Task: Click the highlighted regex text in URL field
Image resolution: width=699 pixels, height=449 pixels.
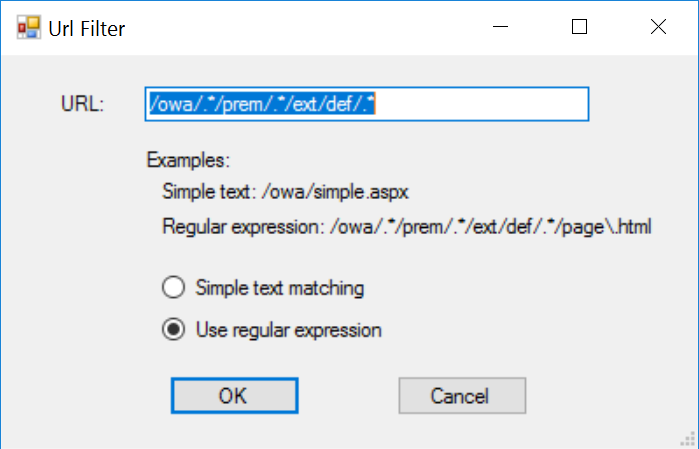Action: point(261,103)
